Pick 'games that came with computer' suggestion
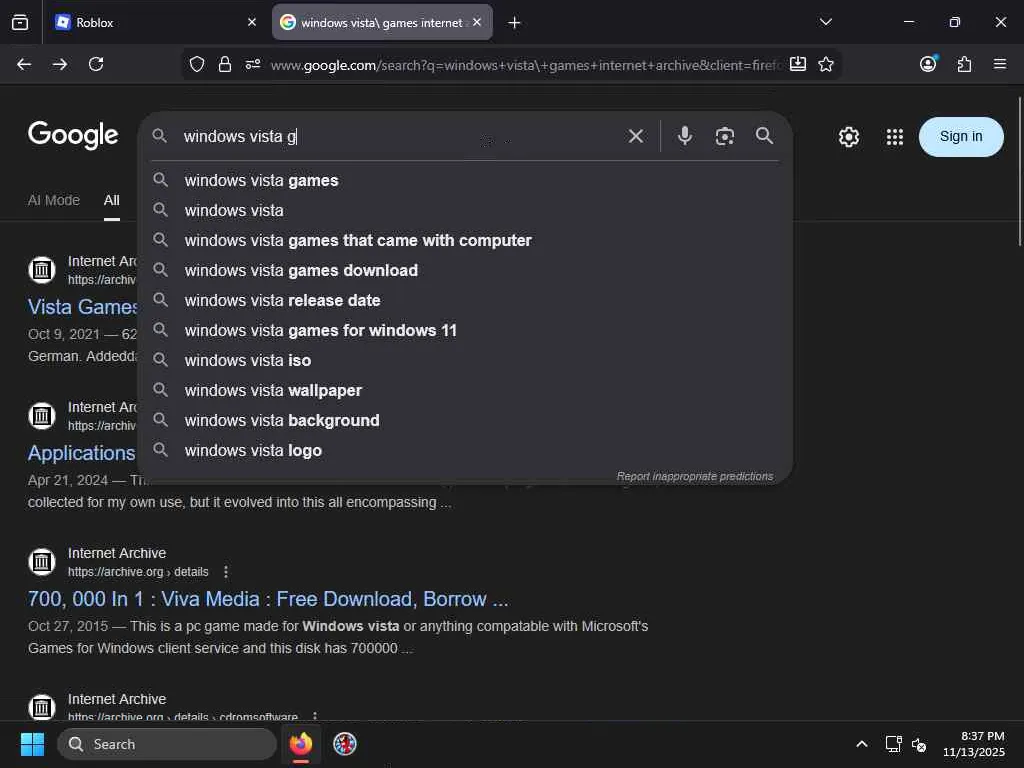This screenshot has width=1024, height=768. [465, 240]
